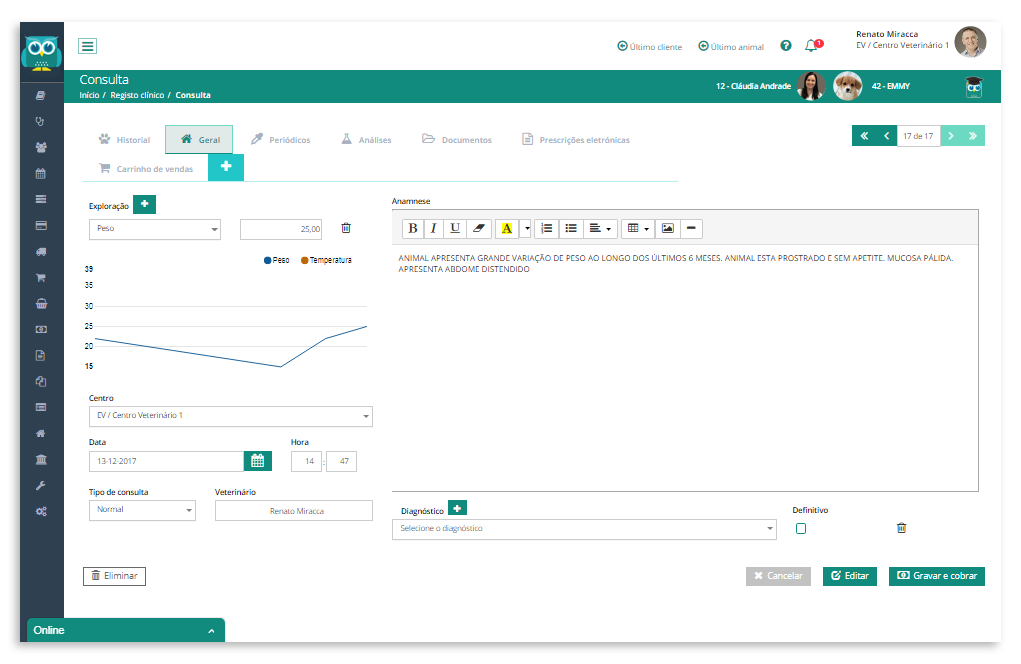Click the hamburger menu icon at top

[87, 46]
